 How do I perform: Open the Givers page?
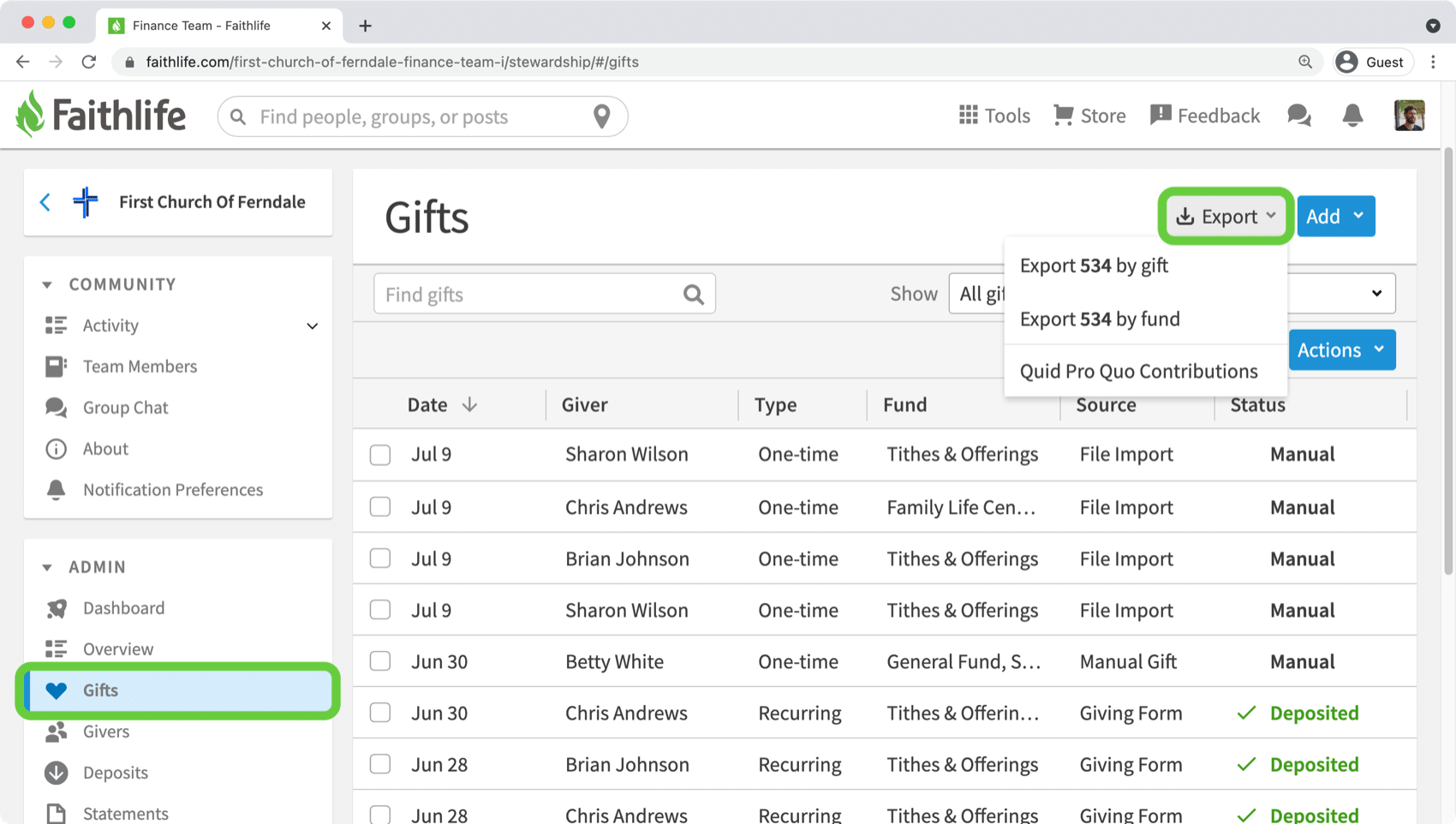pos(106,731)
